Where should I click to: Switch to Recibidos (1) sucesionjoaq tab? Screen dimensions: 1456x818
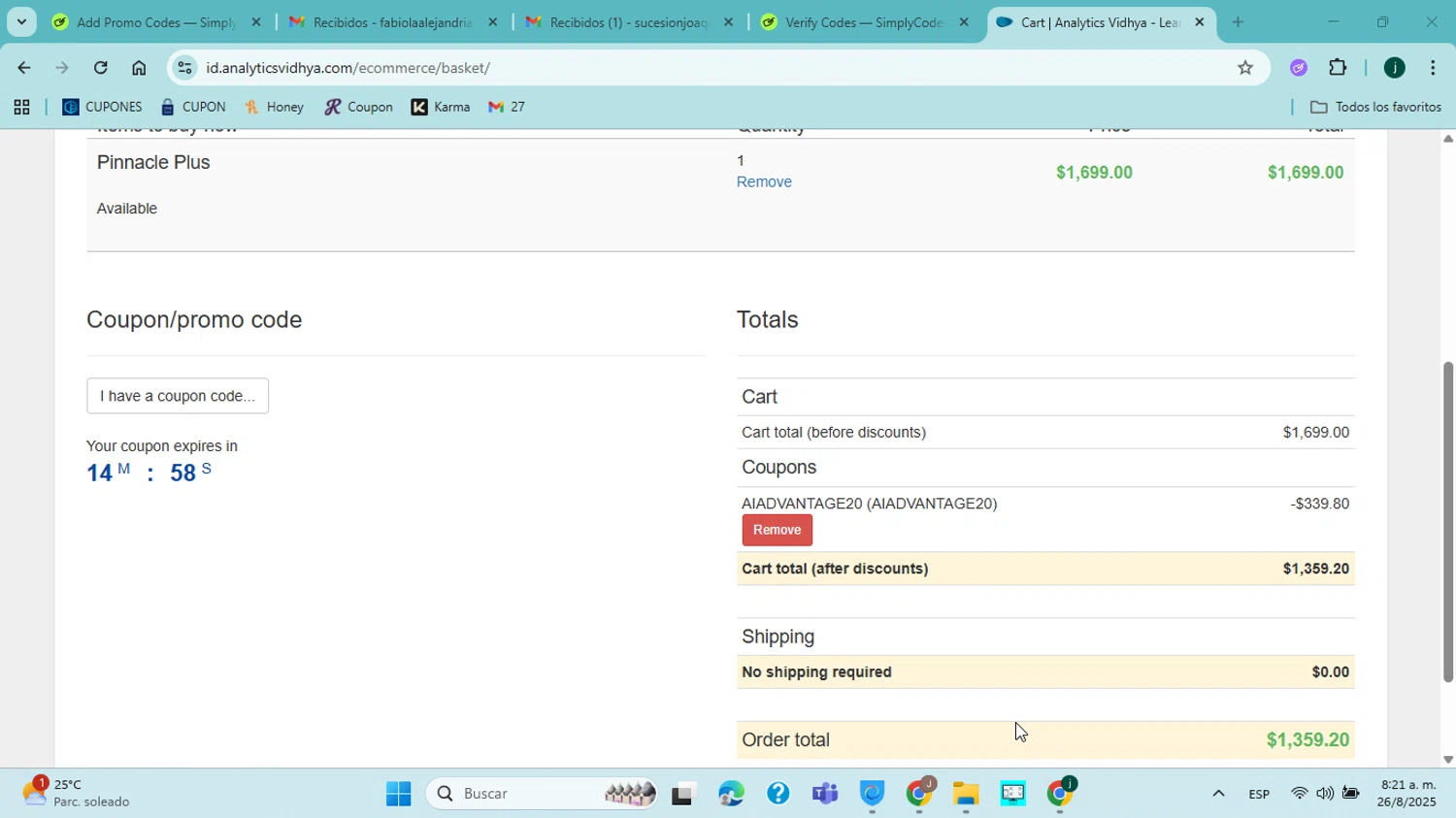click(x=629, y=21)
